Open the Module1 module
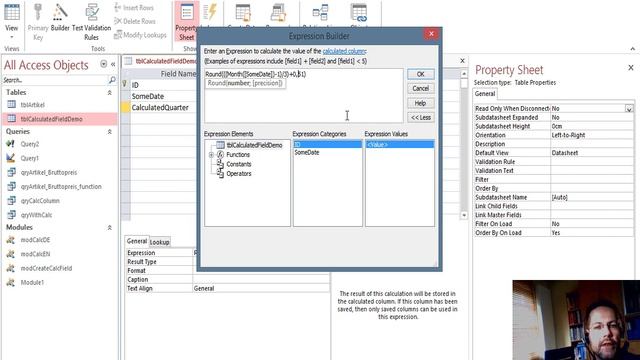The image size is (640, 360). [32, 282]
